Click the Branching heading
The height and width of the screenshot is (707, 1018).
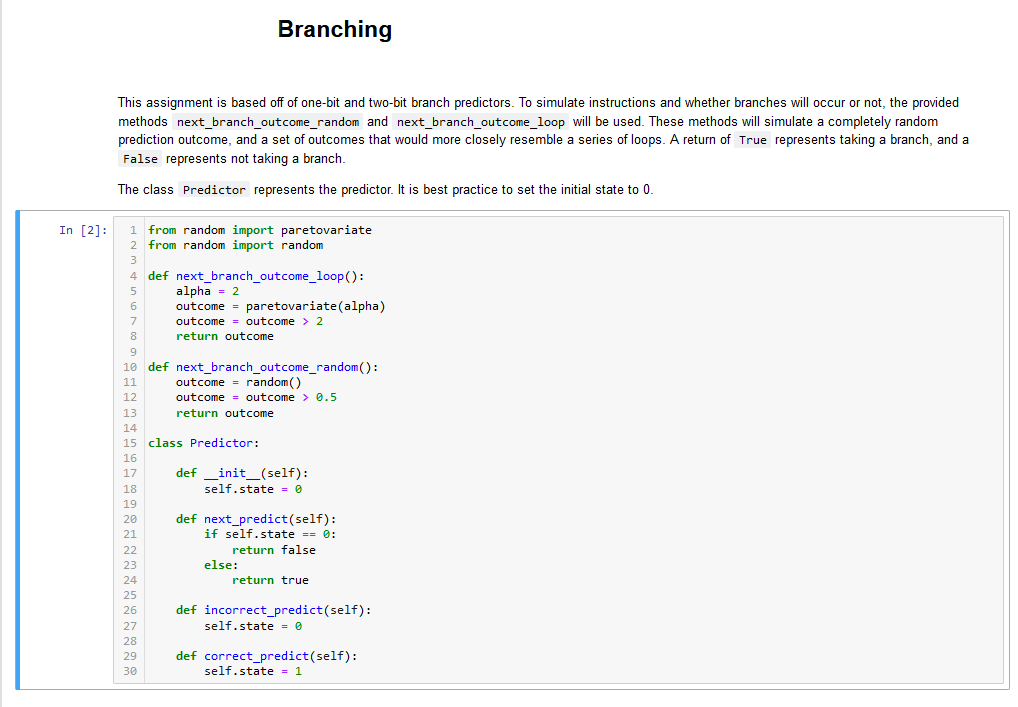[335, 29]
